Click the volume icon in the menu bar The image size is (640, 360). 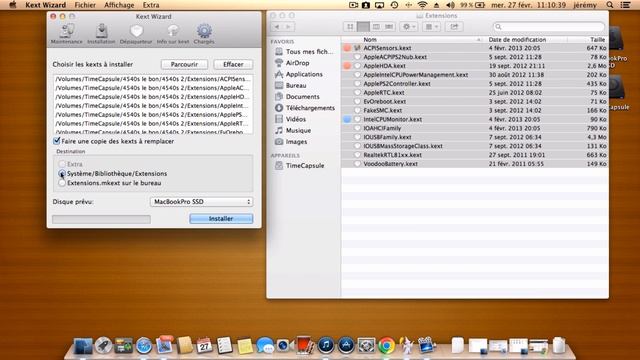pyautogui.click(x=451, y=5)
